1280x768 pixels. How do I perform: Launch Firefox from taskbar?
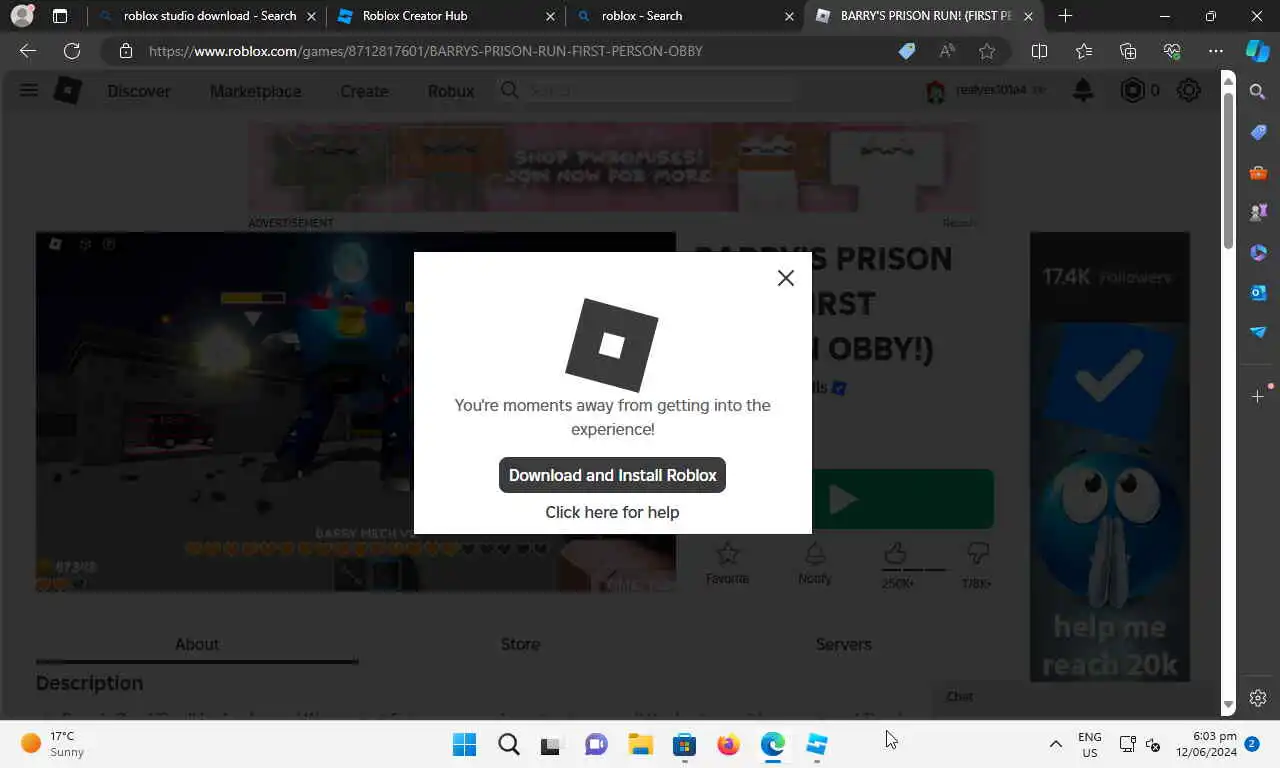[728, 744]
